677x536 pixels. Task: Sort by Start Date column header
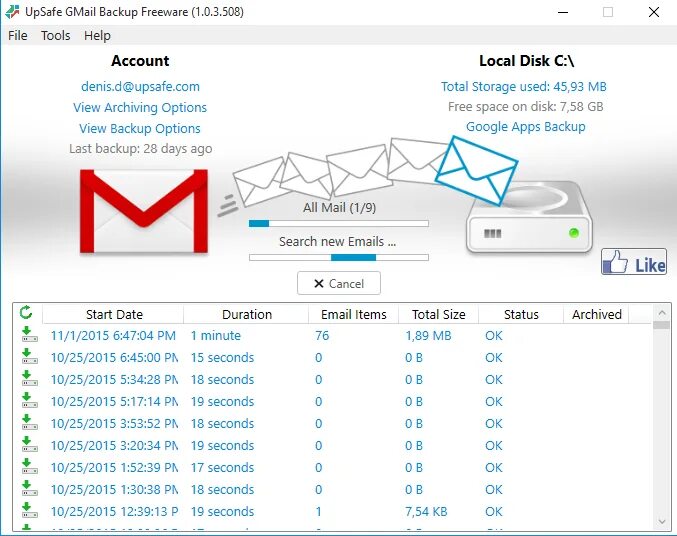[114, 314]
